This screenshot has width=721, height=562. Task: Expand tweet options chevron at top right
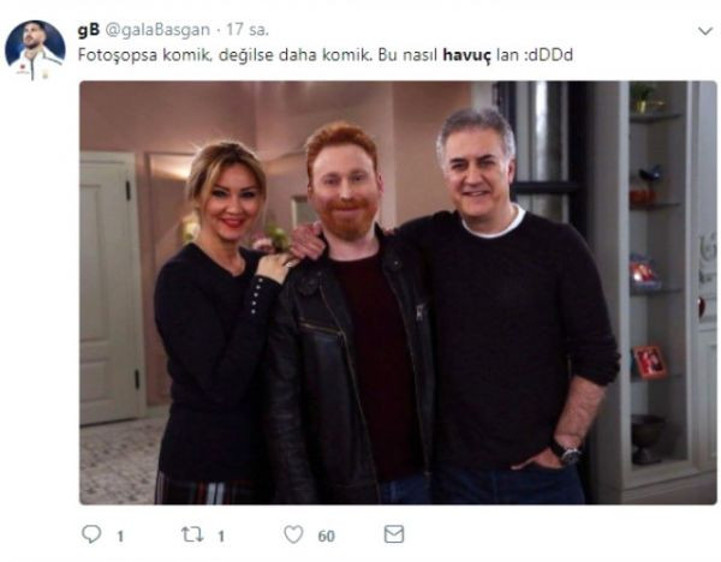coord(705,31)
